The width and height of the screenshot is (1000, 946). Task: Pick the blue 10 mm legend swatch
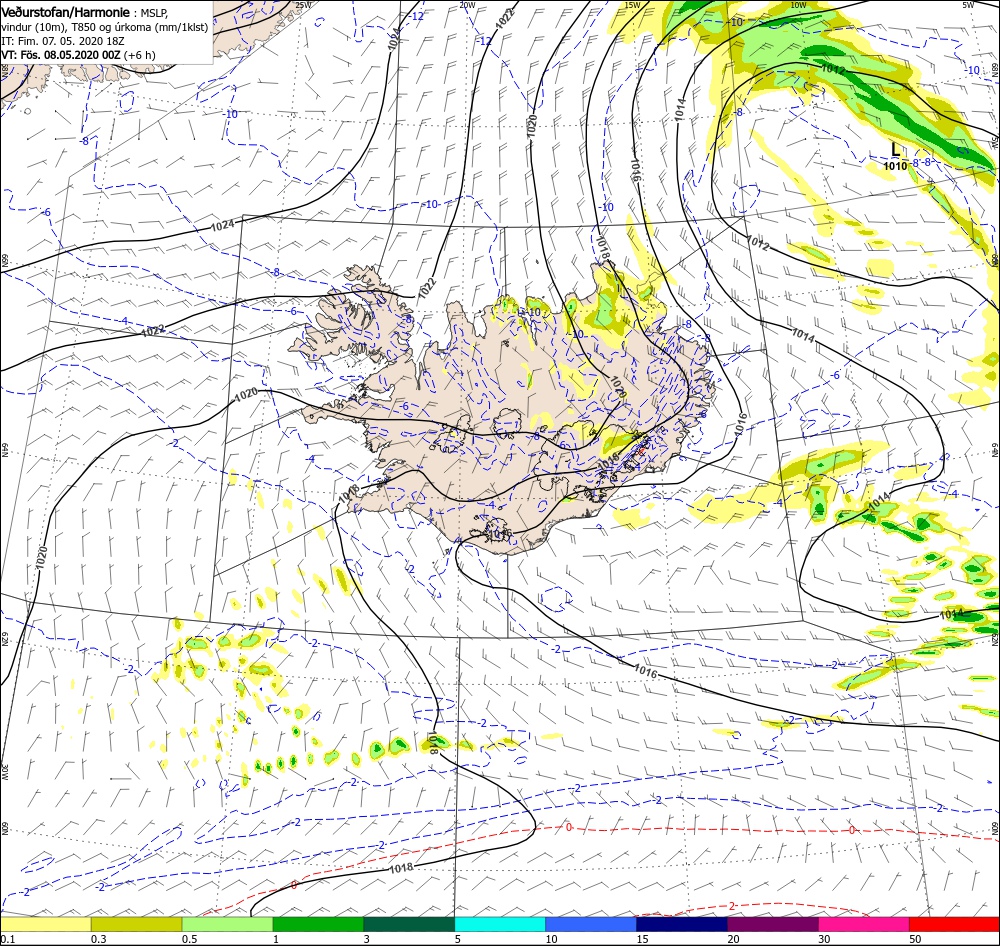[x=591, y=924]
